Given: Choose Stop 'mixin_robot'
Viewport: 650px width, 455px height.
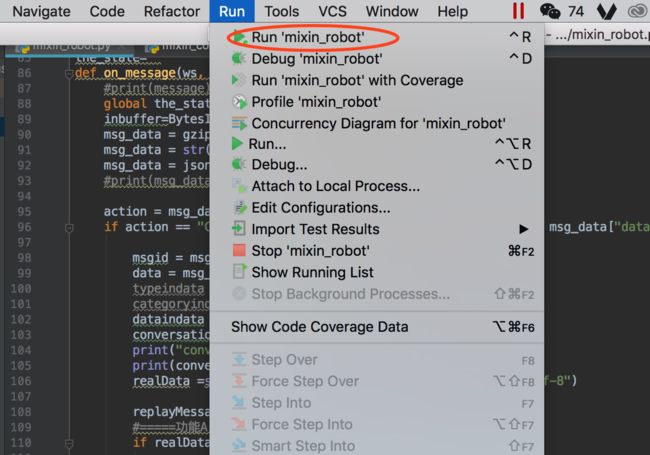Looking at the screenshot, I should [377, 251].
